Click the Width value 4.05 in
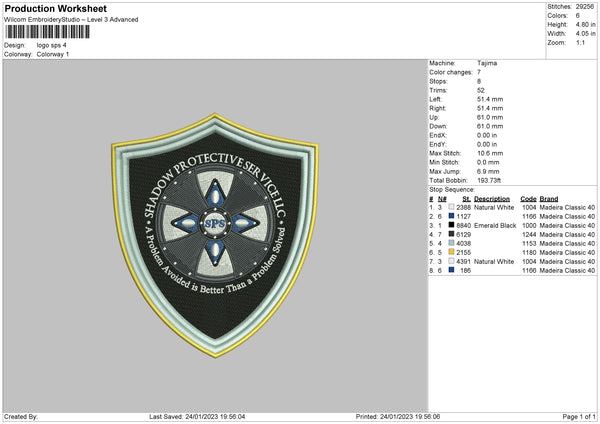Viewport: 600px width, 424px height. pos(585,34)
